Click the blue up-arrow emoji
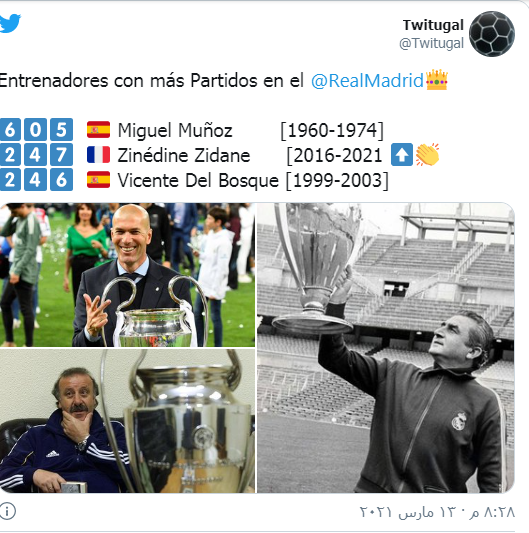Screen dimensions: 529x533 coord(402,155)
